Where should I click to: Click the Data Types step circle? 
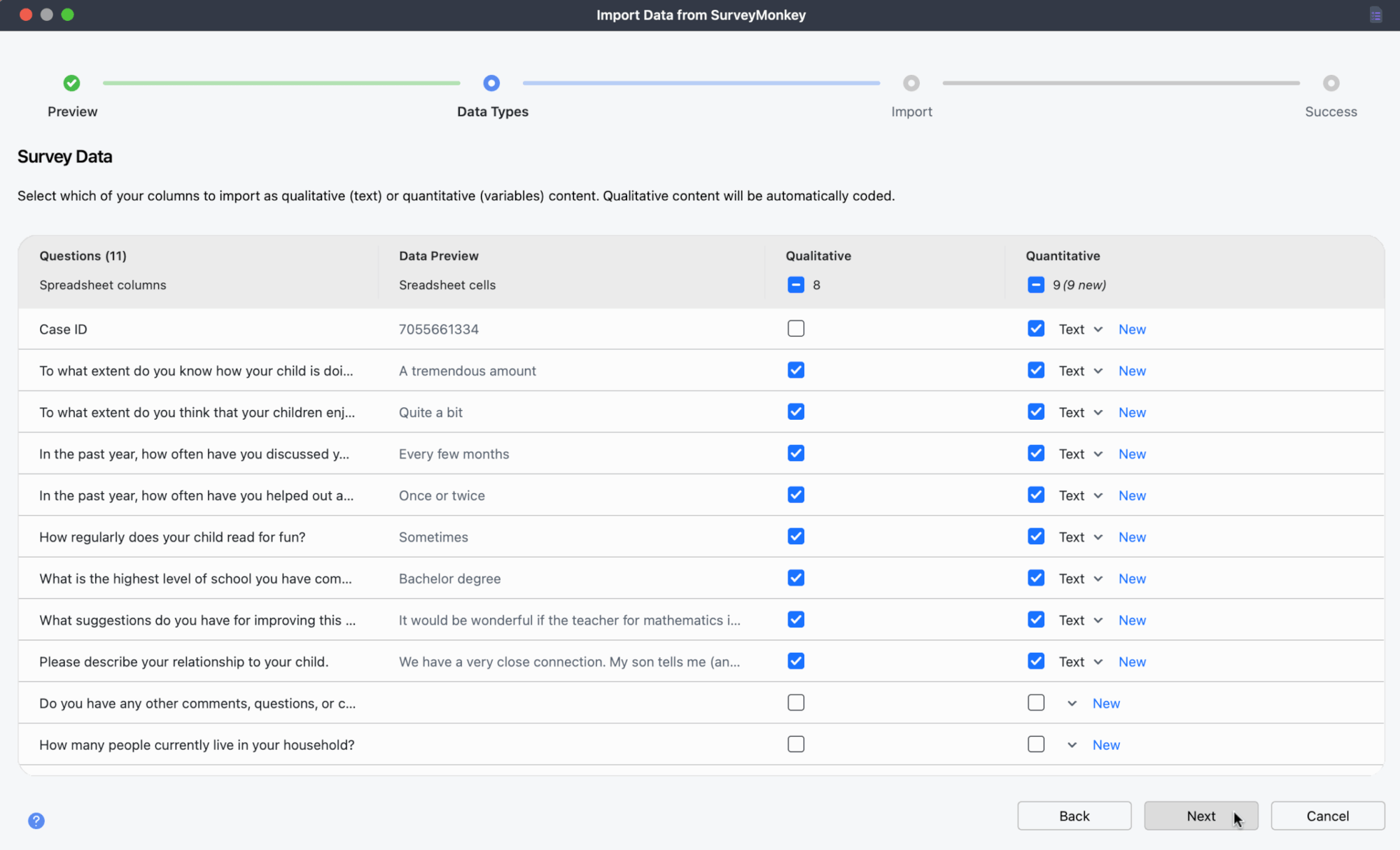click(x=491, y=83)
